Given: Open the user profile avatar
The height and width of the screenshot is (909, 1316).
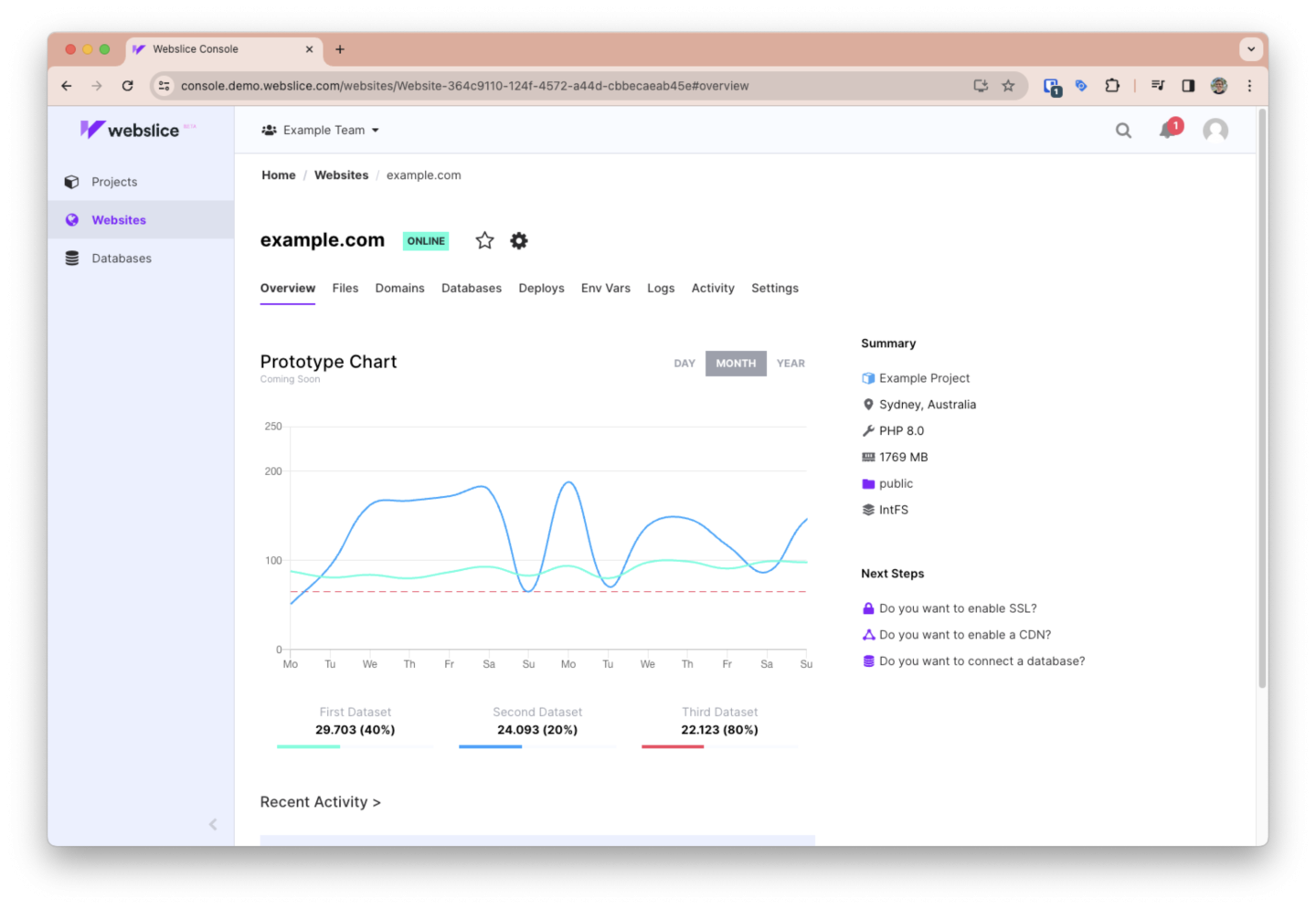Looking at the screenshot, I should (x=1215, y=131).
